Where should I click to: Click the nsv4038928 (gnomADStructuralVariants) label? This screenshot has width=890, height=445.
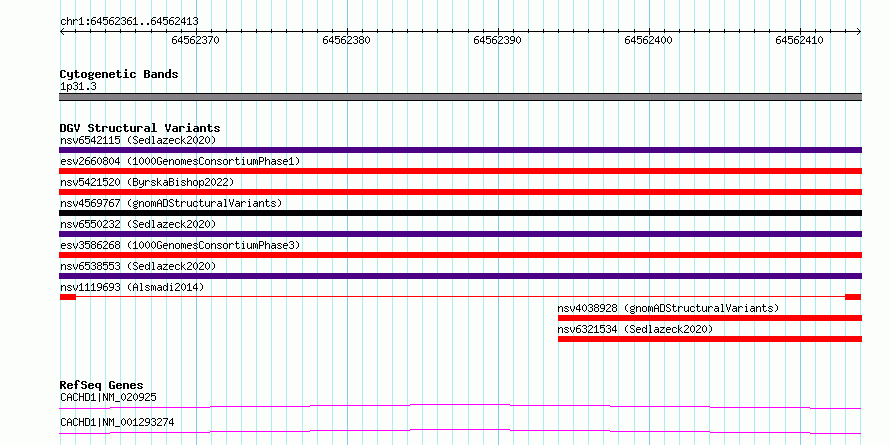668,308
